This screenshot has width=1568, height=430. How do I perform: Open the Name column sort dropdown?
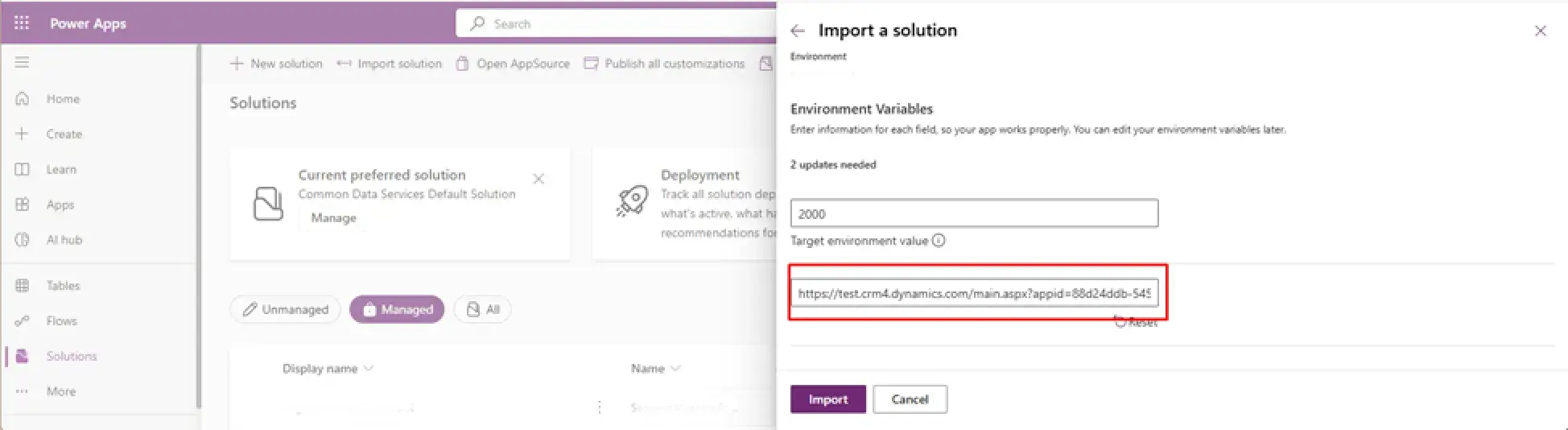pos(675,368)
